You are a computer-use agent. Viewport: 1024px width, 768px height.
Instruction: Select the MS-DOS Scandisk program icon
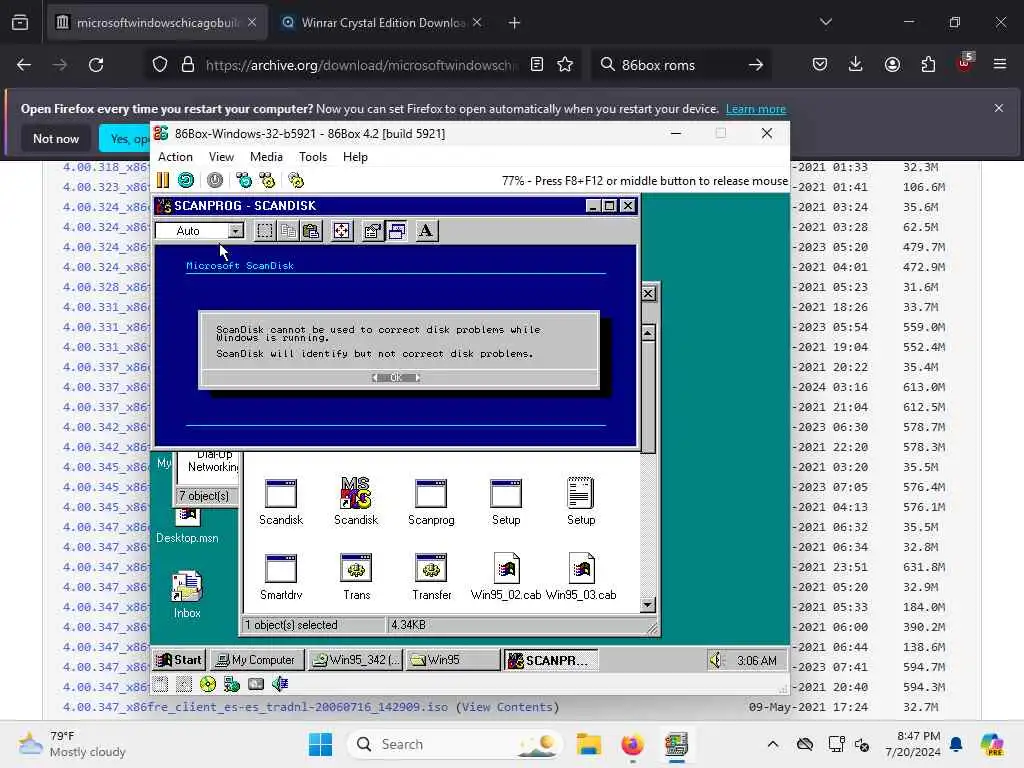pyautogui.click(x=356, y=501)
